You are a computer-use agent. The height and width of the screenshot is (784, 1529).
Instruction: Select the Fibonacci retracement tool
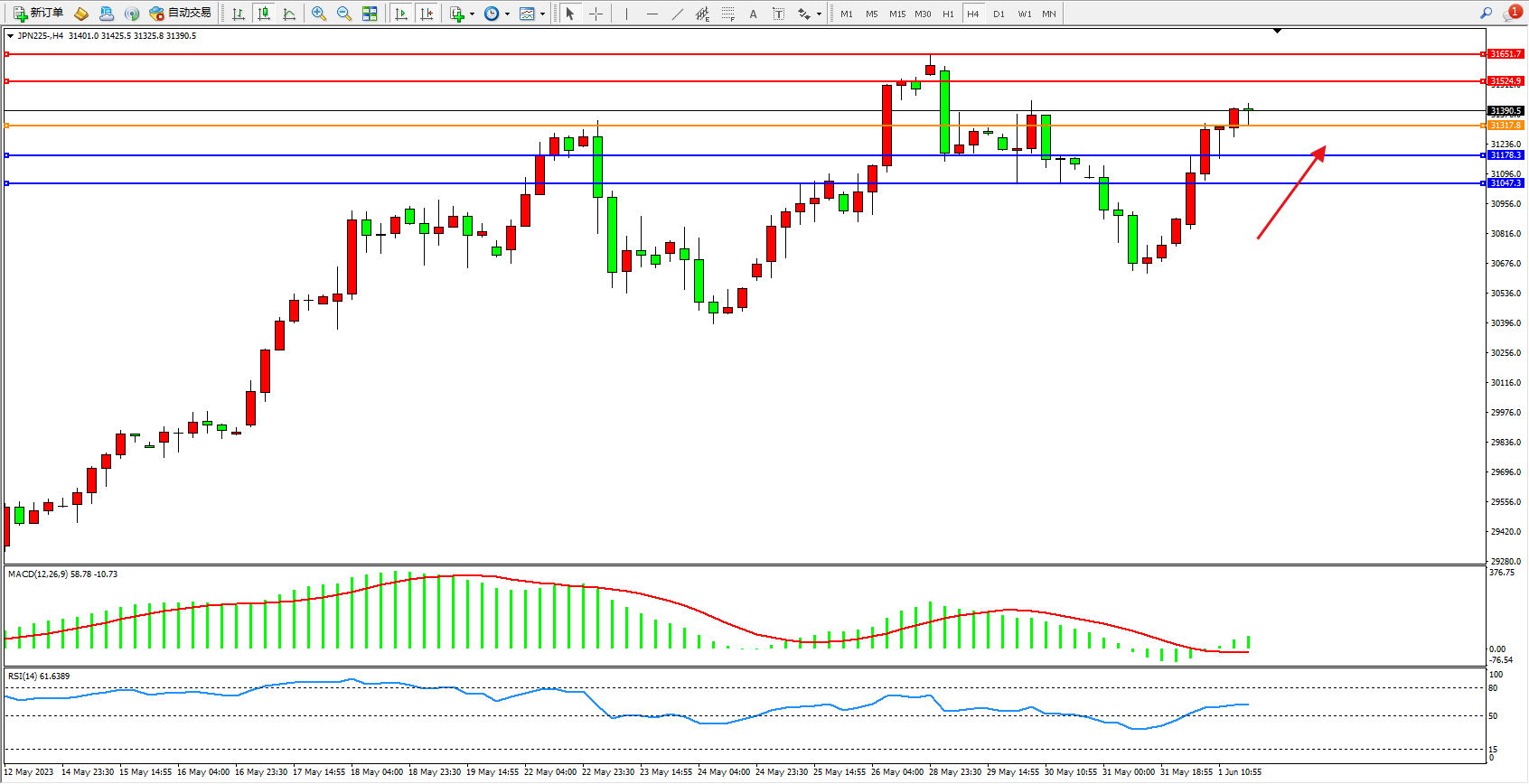(x=727, y=14)
